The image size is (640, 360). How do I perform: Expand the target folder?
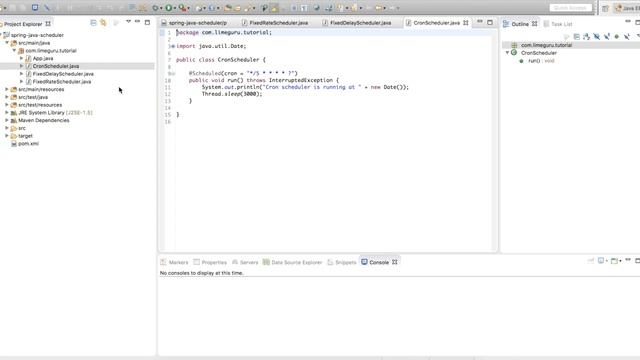click(x=7, y=136)
